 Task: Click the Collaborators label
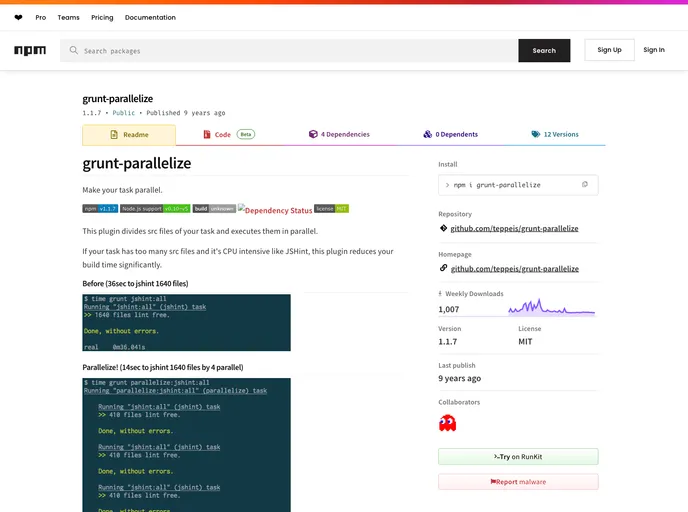tap(459, 402)
